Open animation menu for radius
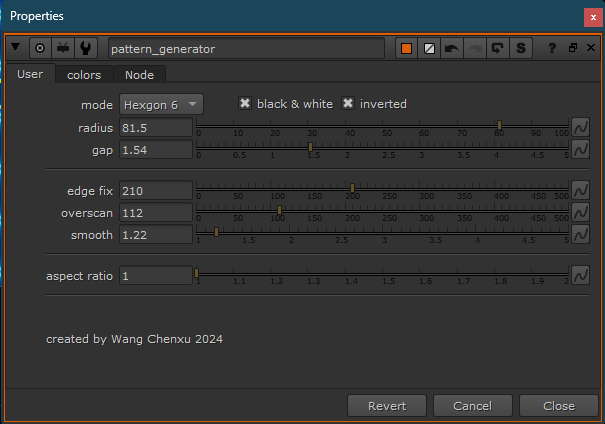Viewport: 605px width, 424px height. (x=580, y=128)
